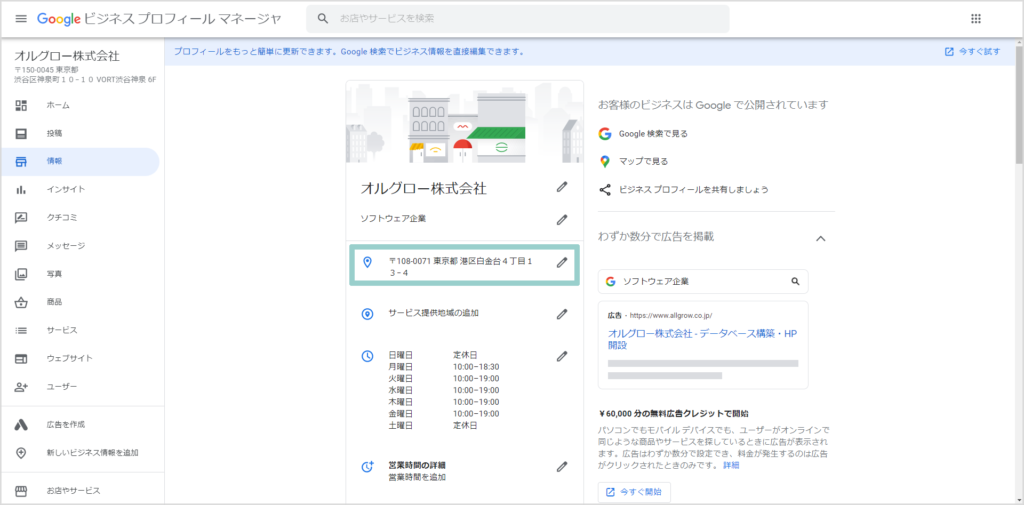The image size is (1024, 505).
Task: Click the search magnifier icon in top bar
Action: (x=322, y=18)
